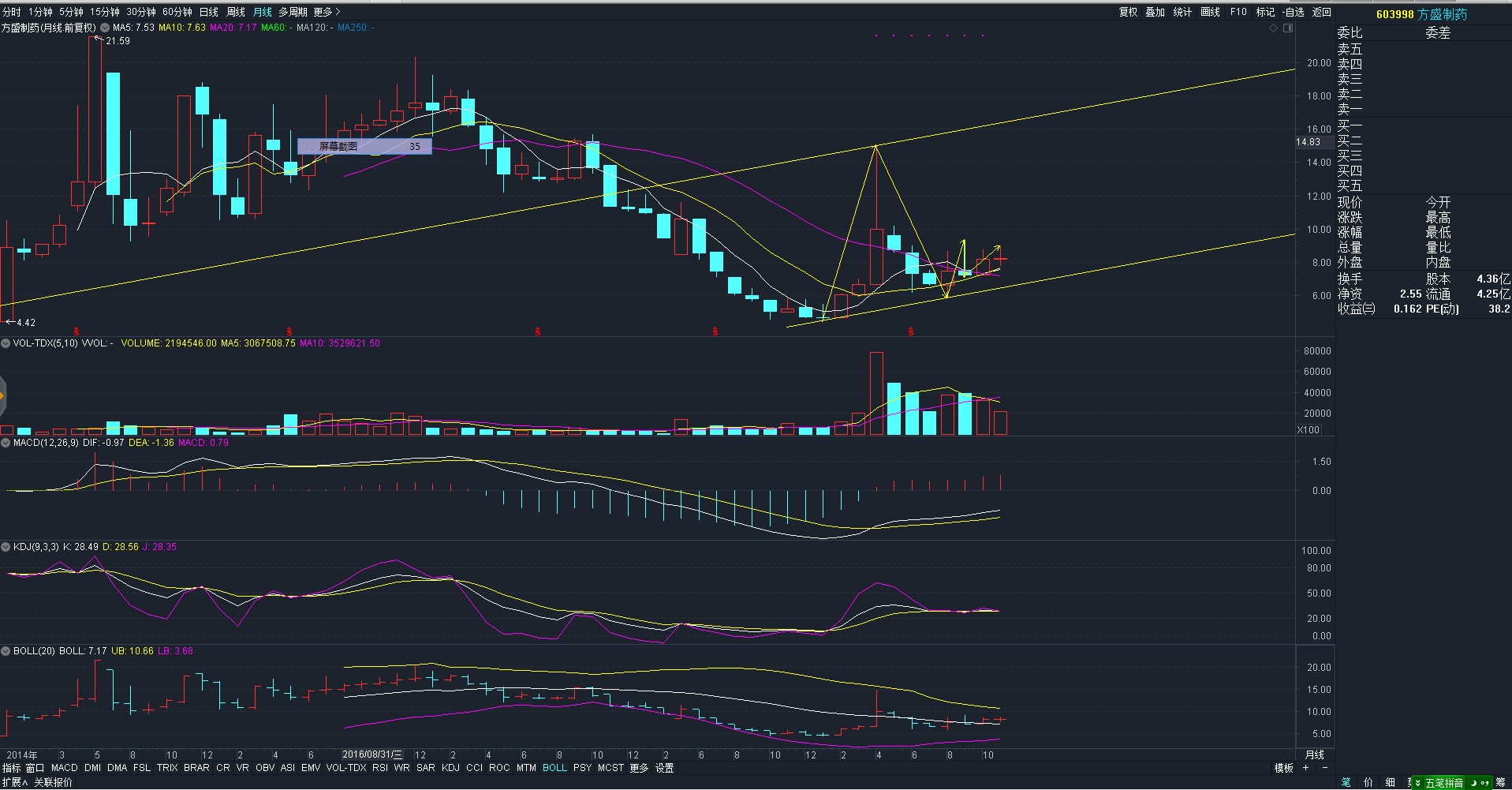Image resolution: width=1512 pixels, height=790 pixels.
Task: Select the 细 detail tab in bottom right
Action: click(1391, 783)
